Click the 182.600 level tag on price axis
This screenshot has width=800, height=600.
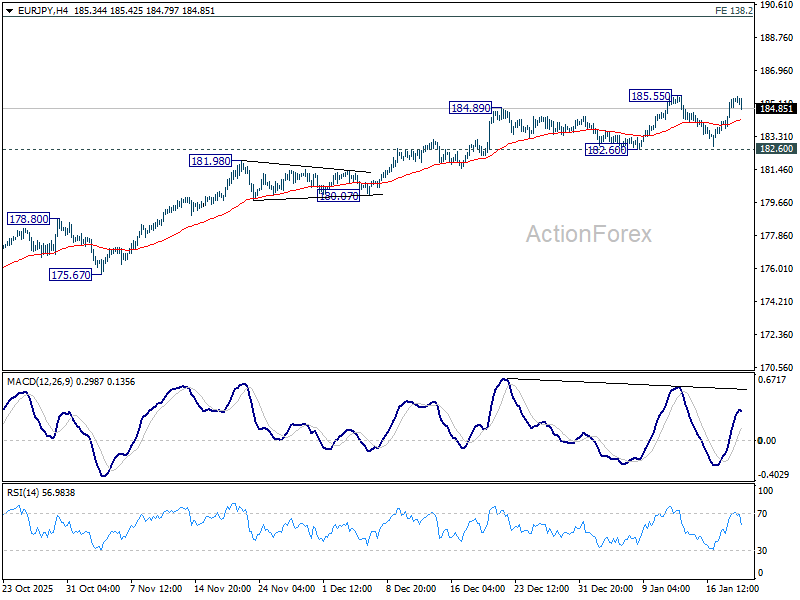coord(776,148)
